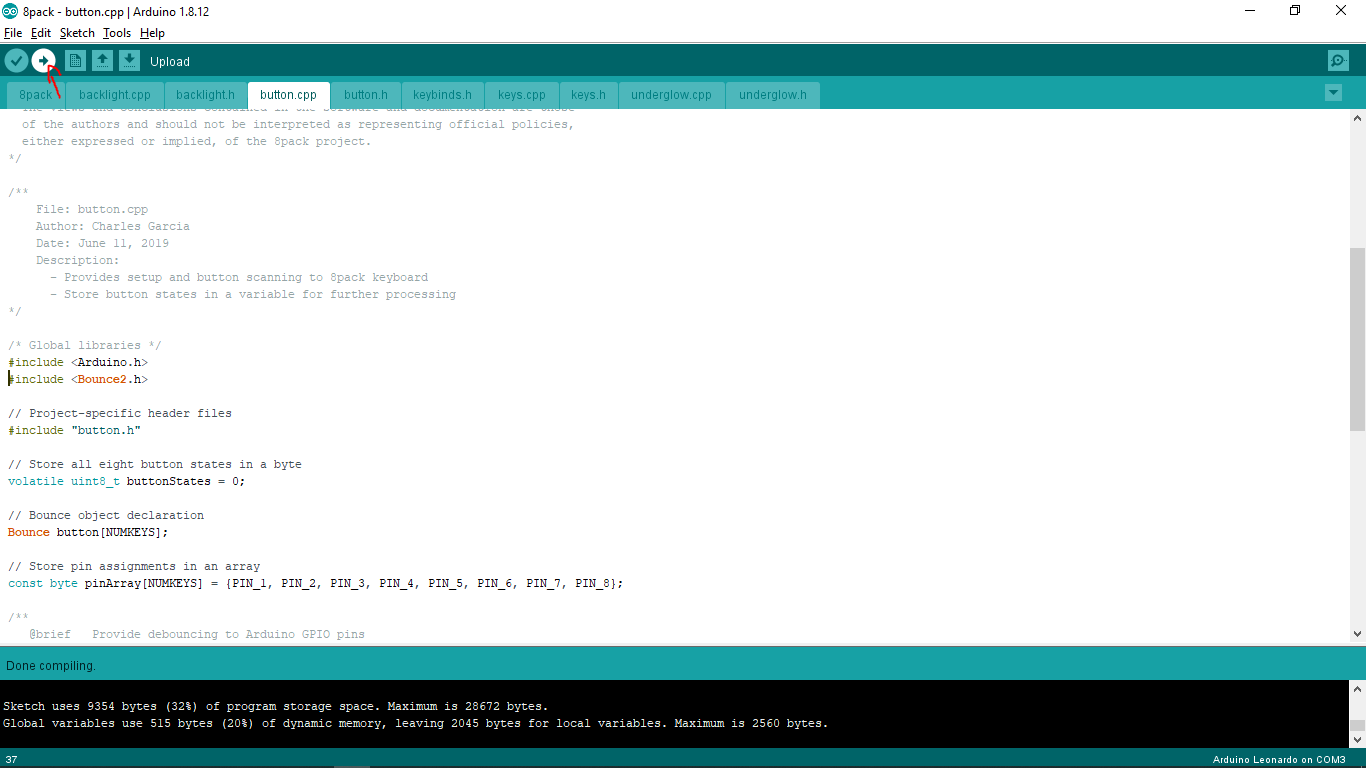Click the 'Author: Charles Garcia' comment
The image size is (1366, 768).
pyautogui.click(x=113, y=226)
